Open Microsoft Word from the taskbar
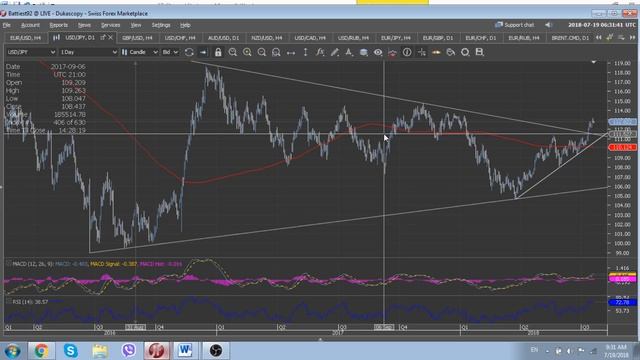 pyautogui.click(x=185, y=351)
